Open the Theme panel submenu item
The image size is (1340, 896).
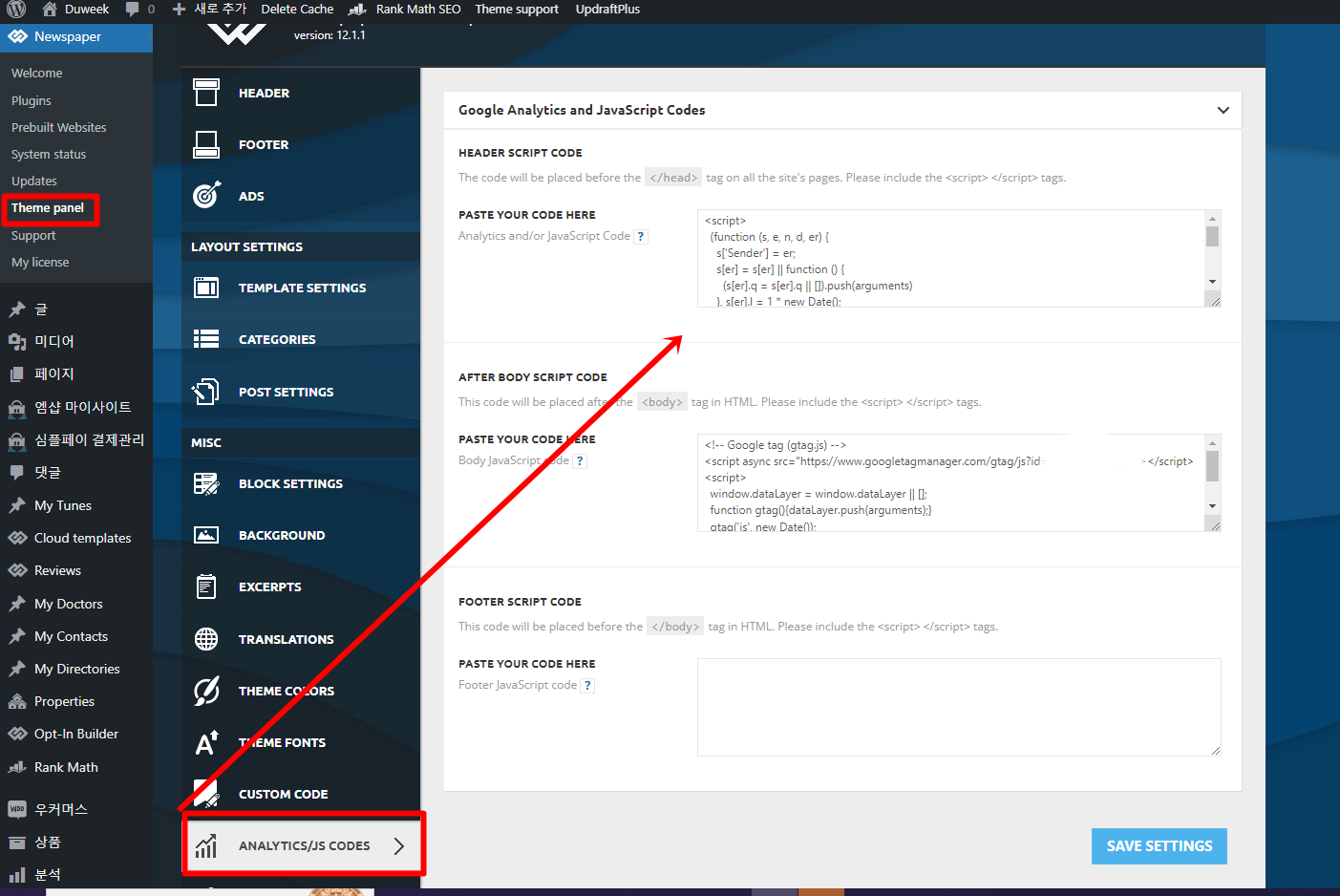pyautogui.click(x=48, y=207)
